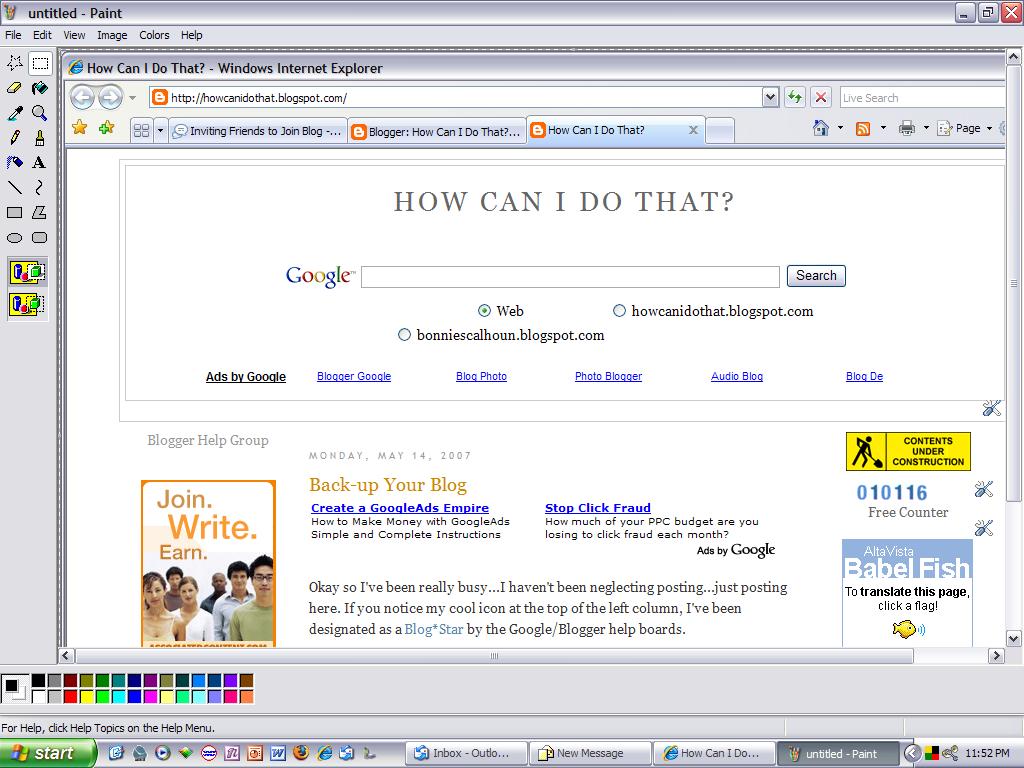The image size is (1024, 768).
Task: Select bonniescalhoun.blogspot.com radio button
Action: [404, 335]
